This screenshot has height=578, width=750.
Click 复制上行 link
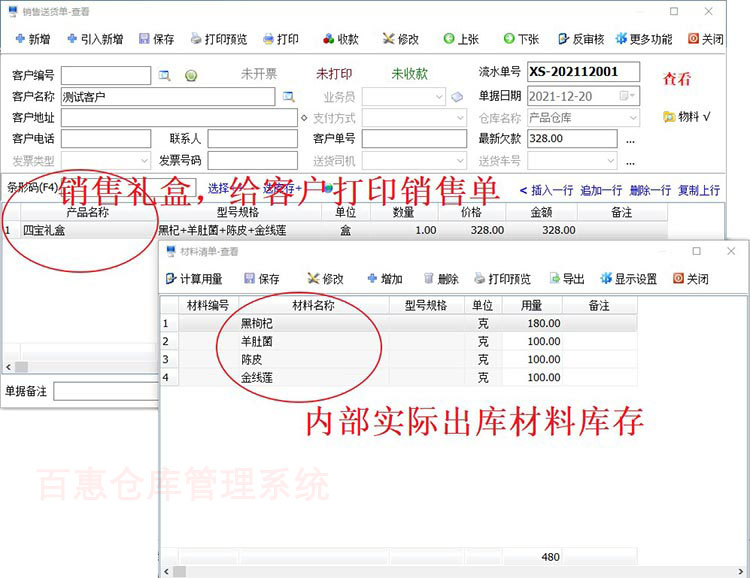coord(699,190)
